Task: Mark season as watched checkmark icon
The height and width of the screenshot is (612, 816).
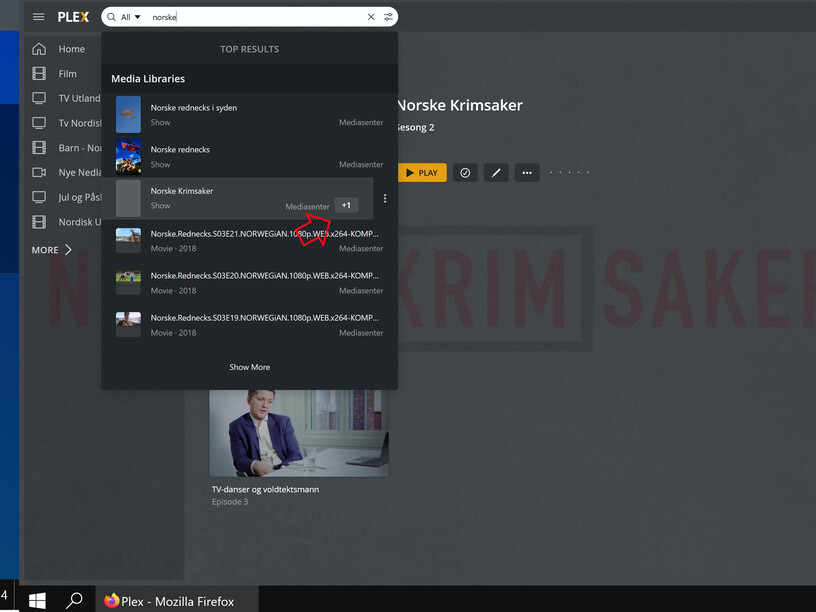Action: coord(465,173)
